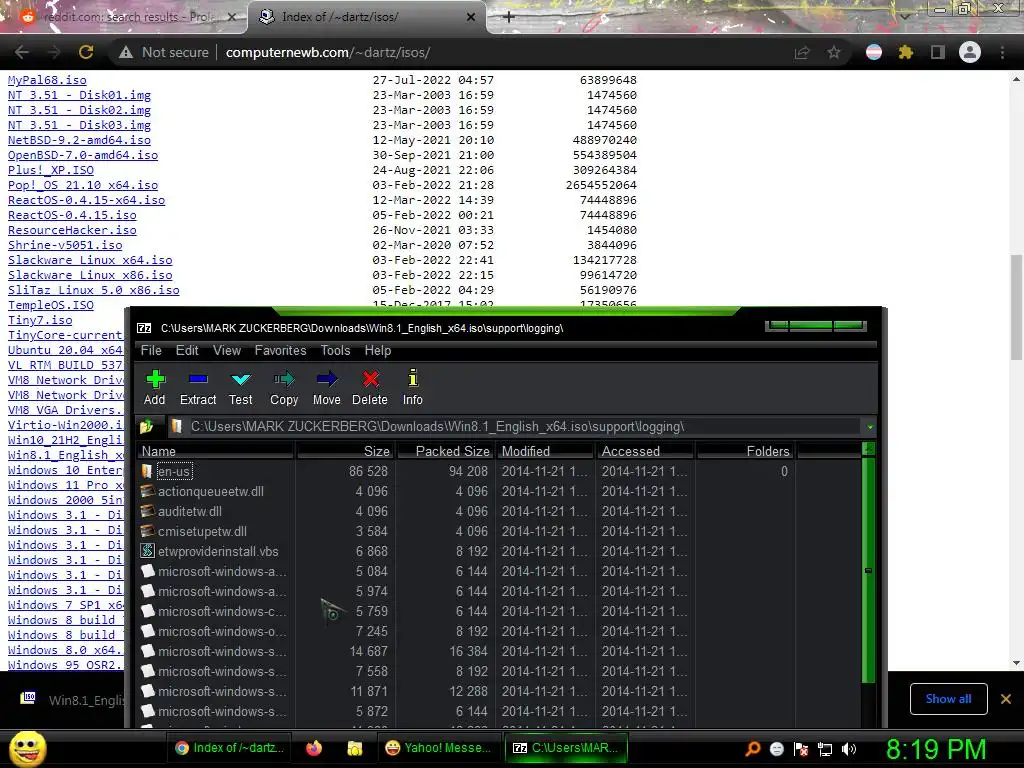Select actionqueueetw.dll in the file list
1024x768 pixels.
point(500,492)
